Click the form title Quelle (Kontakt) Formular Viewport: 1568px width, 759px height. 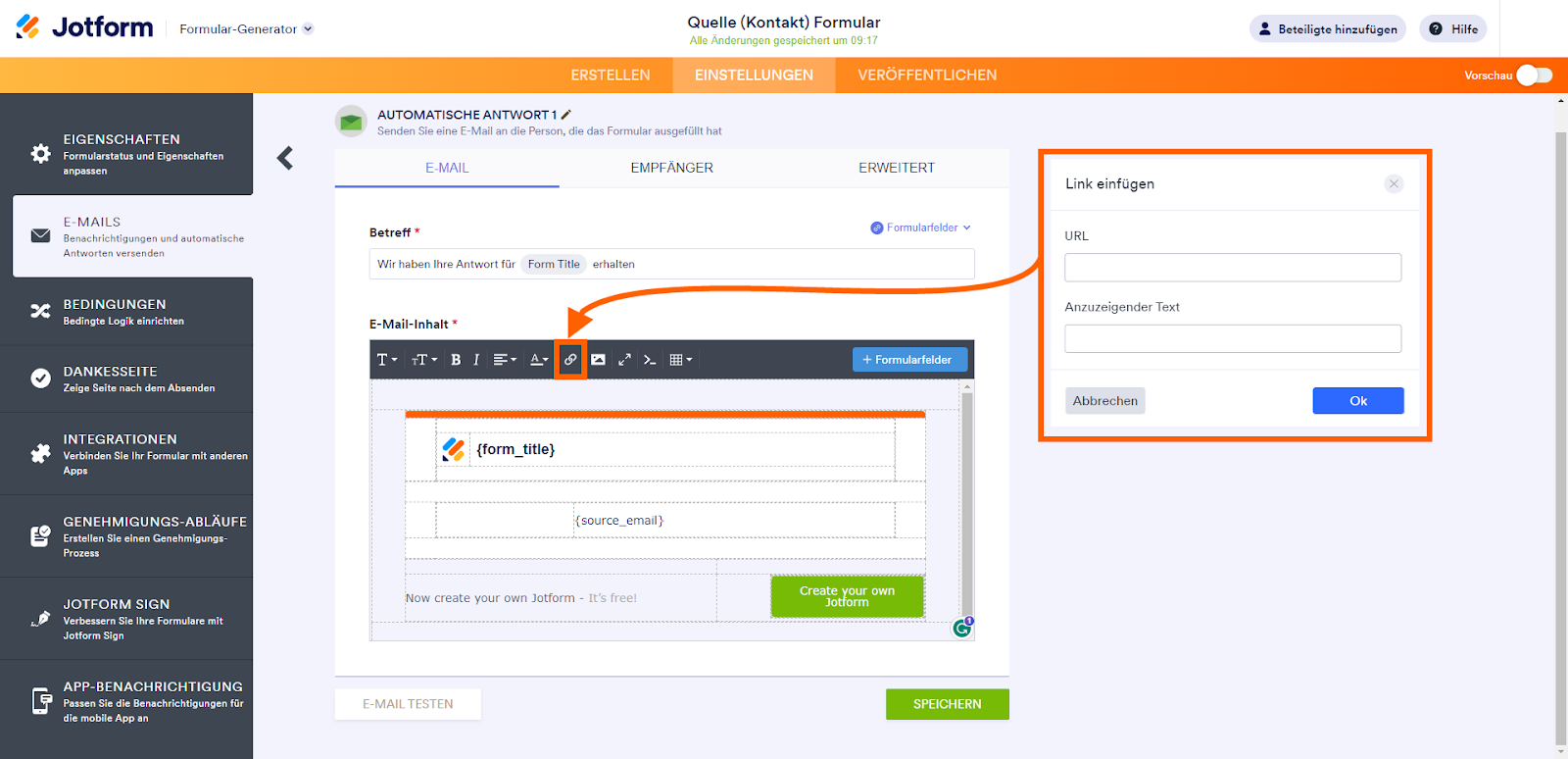click(784, 23)
